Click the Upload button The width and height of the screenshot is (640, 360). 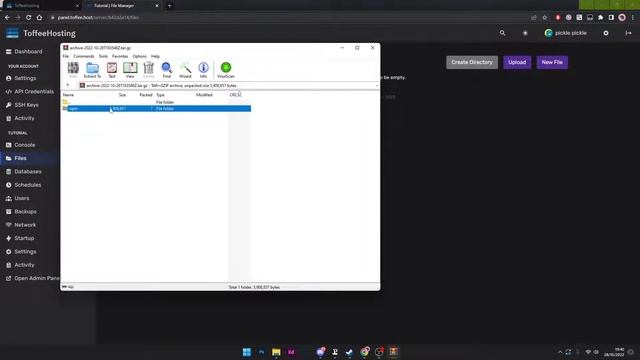(x=517, y=62)
